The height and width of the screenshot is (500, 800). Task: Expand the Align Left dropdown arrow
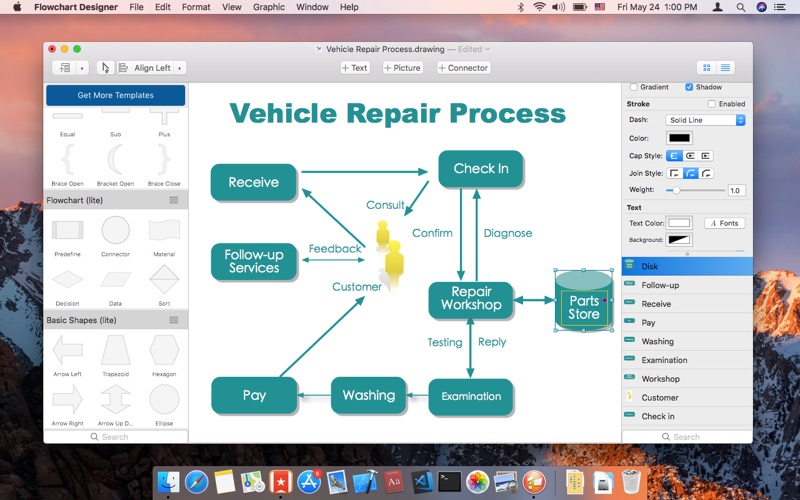180,68
